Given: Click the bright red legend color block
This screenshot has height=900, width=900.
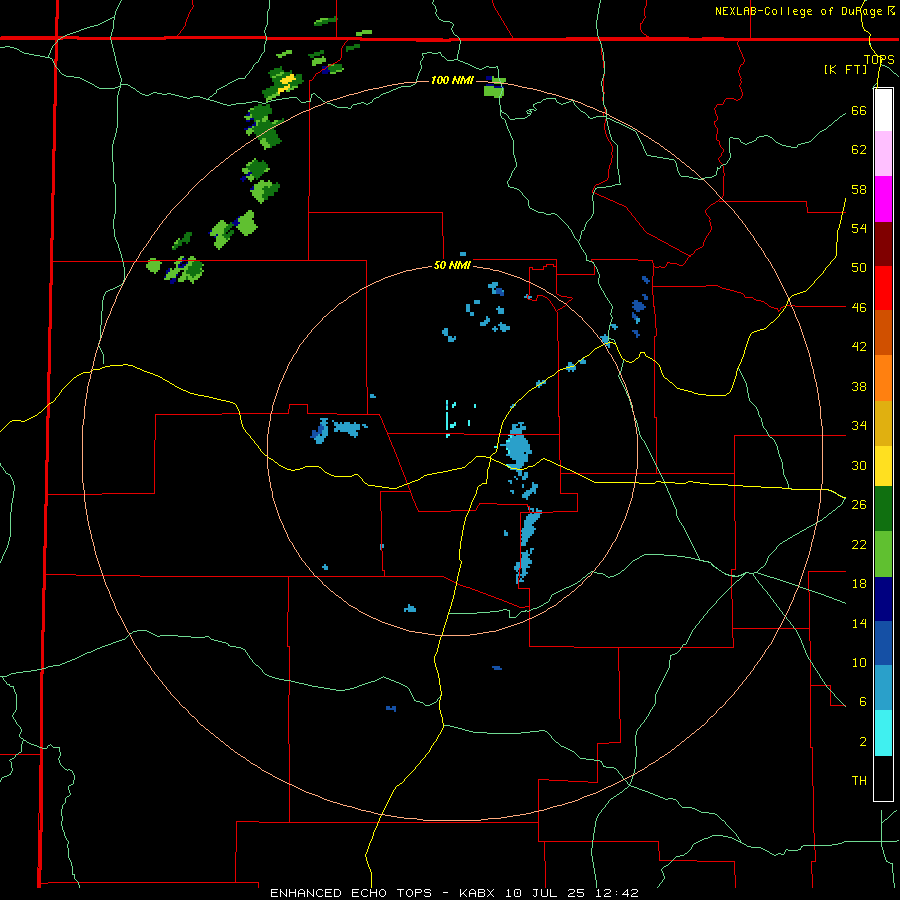Looking at the screenshot, I should (x=883, y=288).
